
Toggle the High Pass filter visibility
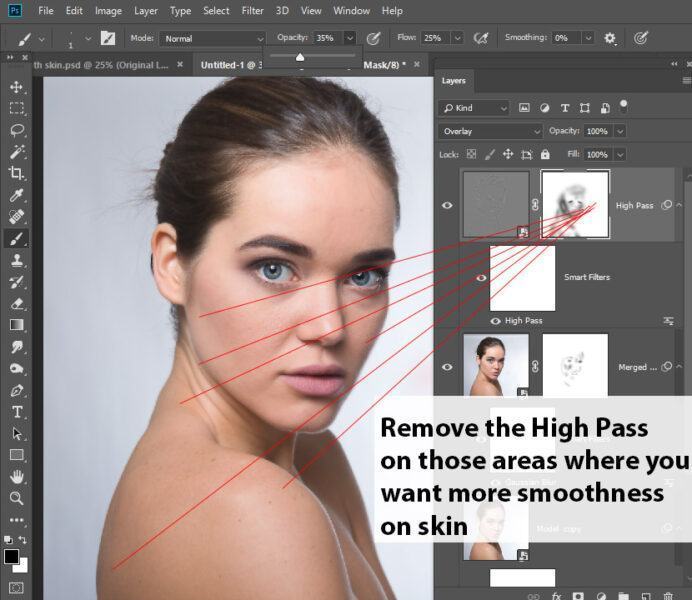(x=496, y=321)
